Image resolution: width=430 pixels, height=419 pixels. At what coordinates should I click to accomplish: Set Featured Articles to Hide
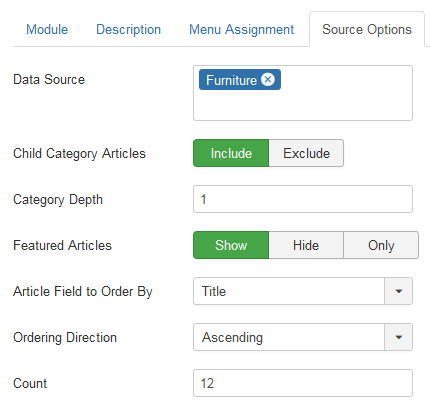(x=306, y=245)
